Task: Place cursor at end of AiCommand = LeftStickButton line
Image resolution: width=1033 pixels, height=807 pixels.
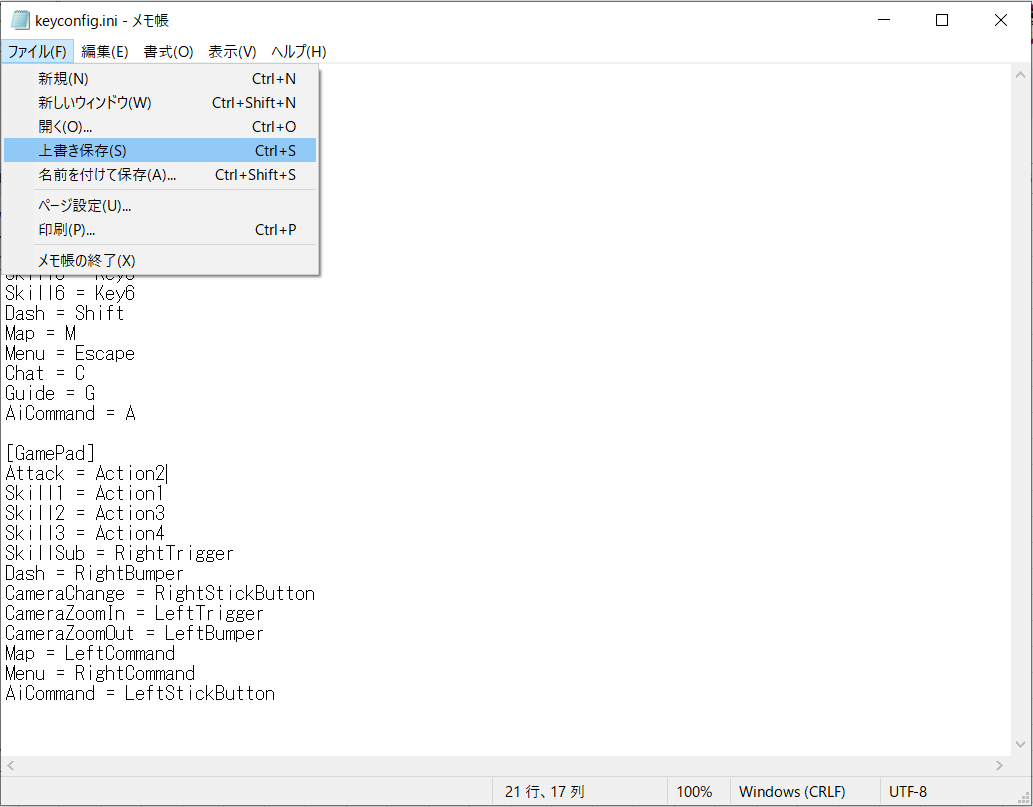Action: click(x=275, y=694)
